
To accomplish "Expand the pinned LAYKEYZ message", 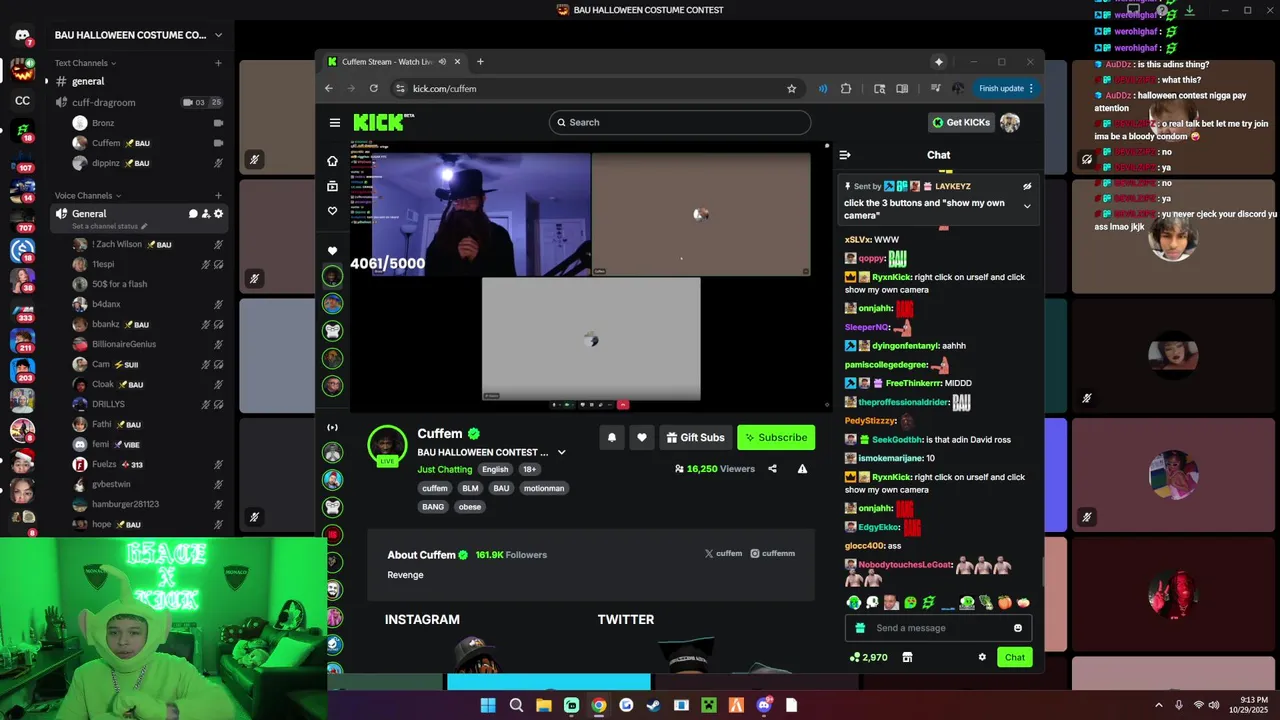I will click(x=1026, y=206).
